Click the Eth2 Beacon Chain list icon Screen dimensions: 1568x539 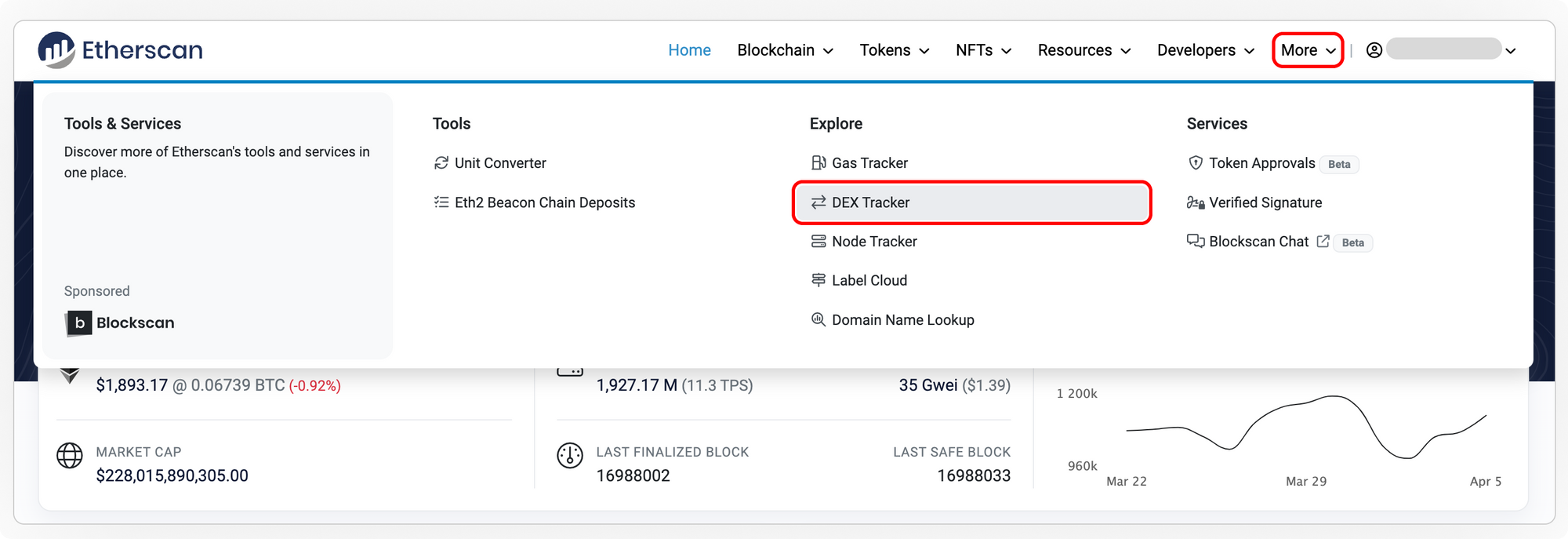pos(441,202)
